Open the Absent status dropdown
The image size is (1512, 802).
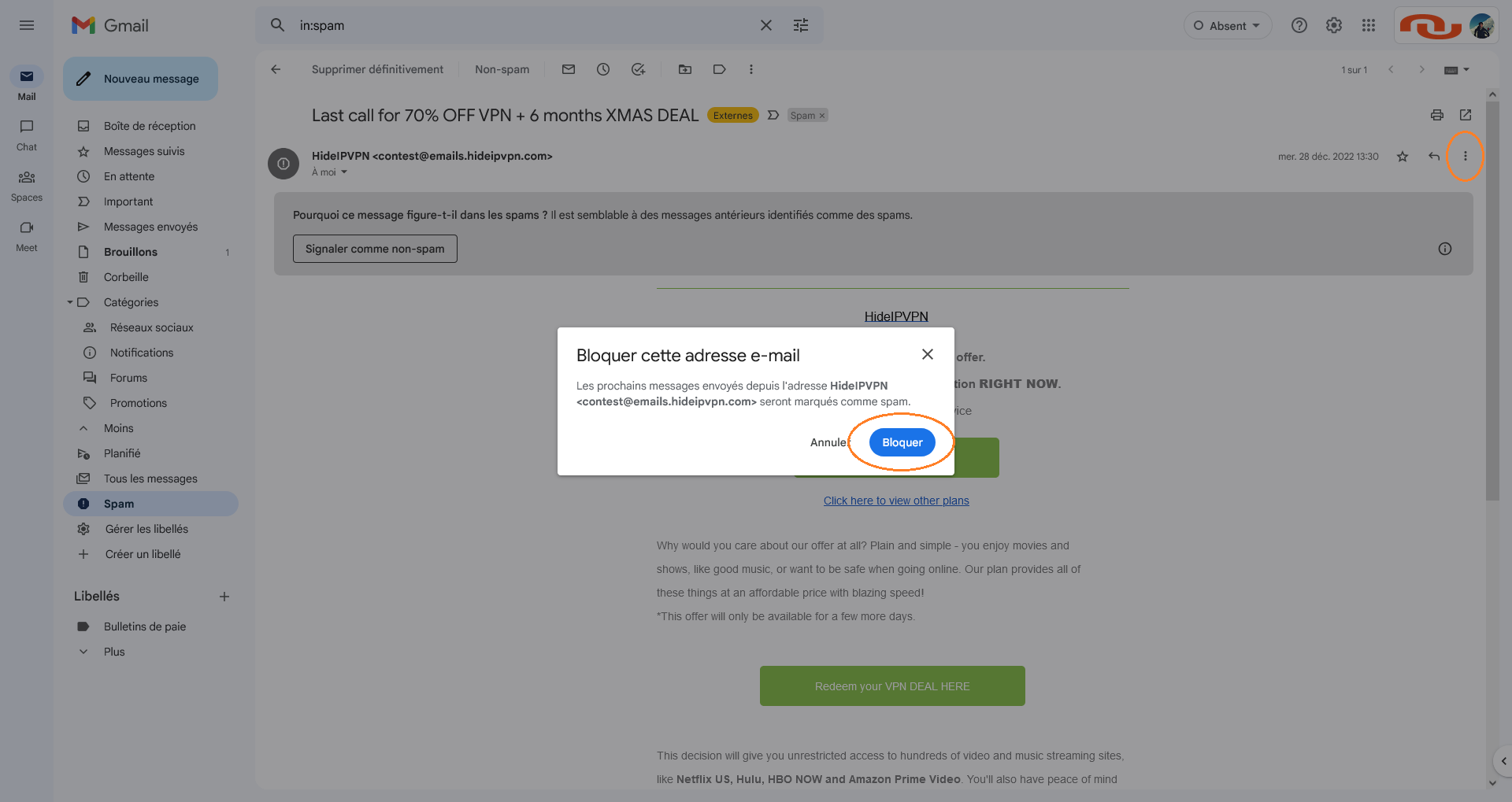tap(1228, 25)
